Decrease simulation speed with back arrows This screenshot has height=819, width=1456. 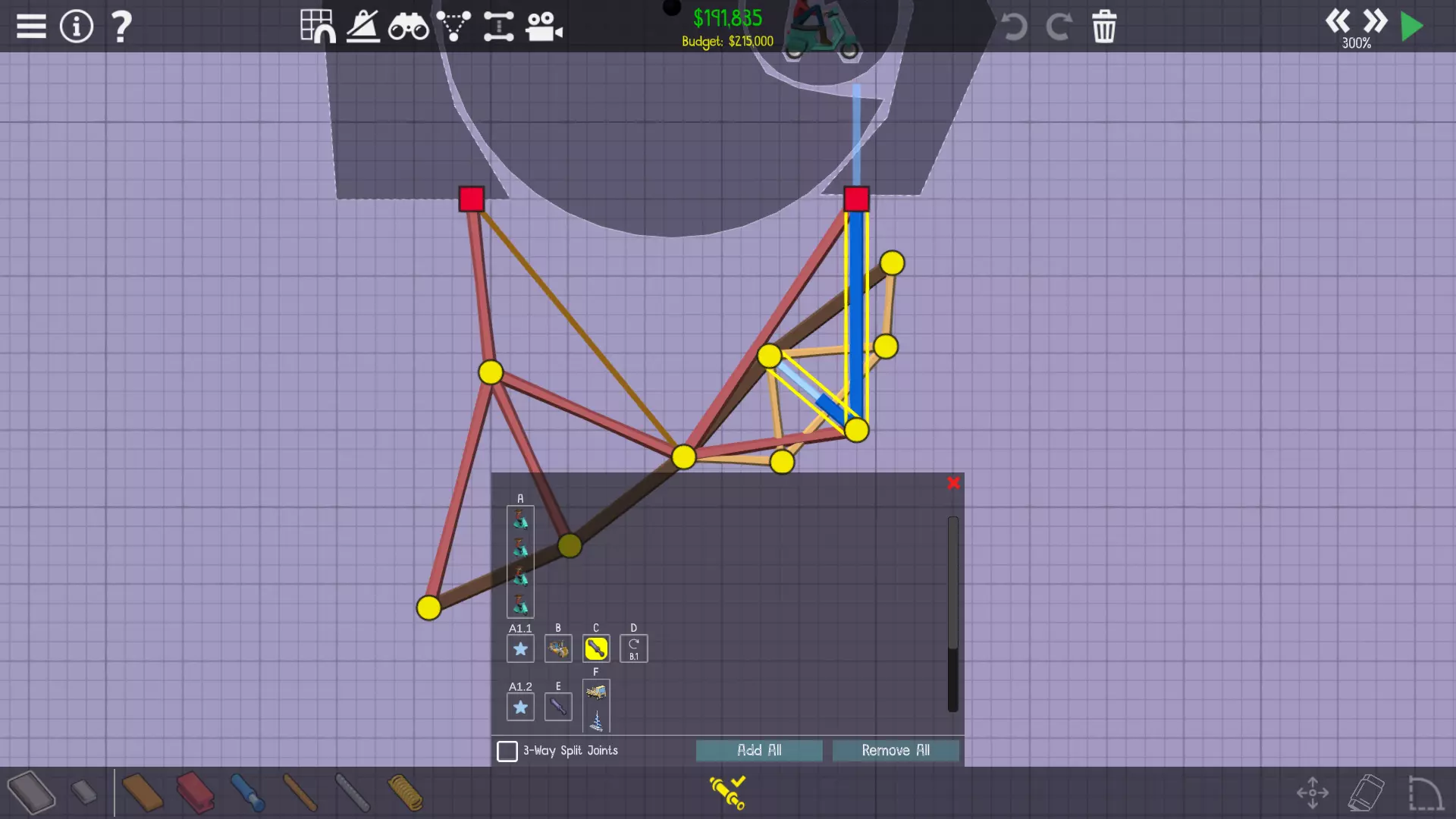coord(1338,21)
